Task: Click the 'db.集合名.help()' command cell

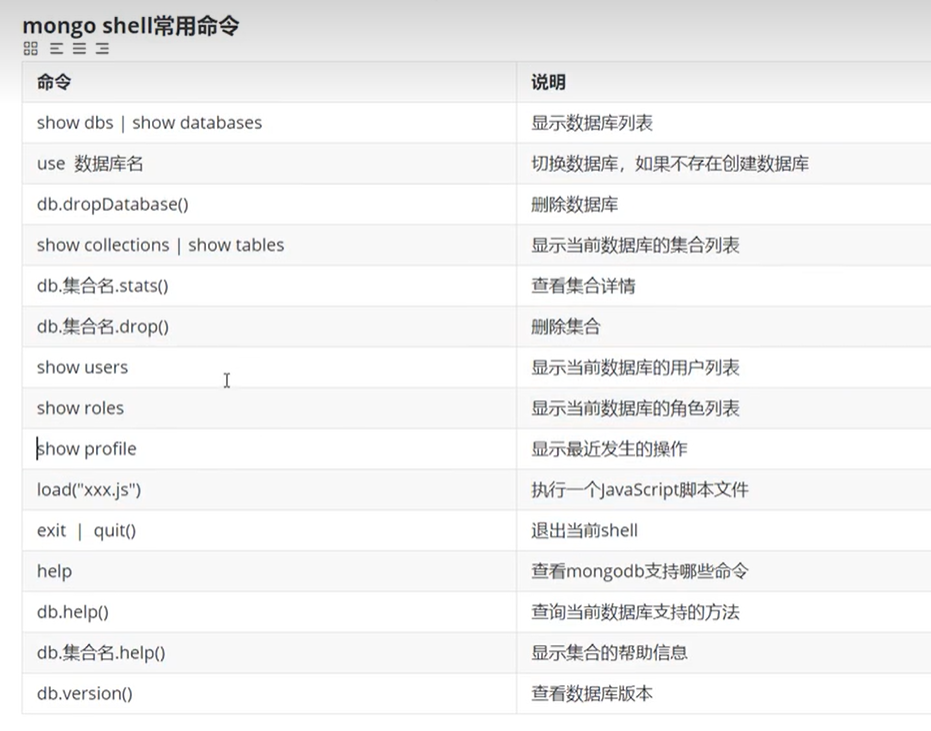Action: (x=269, y=653)
